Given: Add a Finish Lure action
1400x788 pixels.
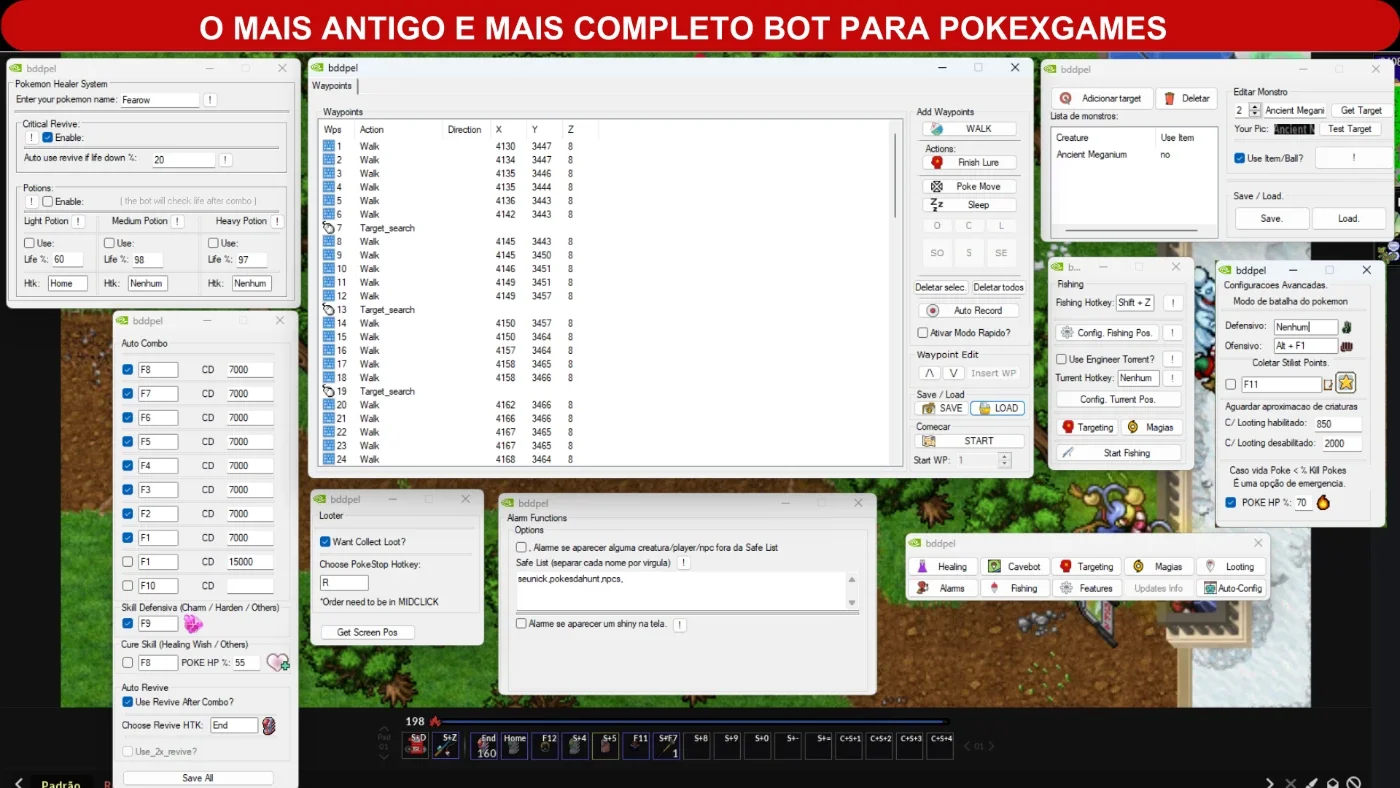Looking at the screenshot, I should (969, 162).
